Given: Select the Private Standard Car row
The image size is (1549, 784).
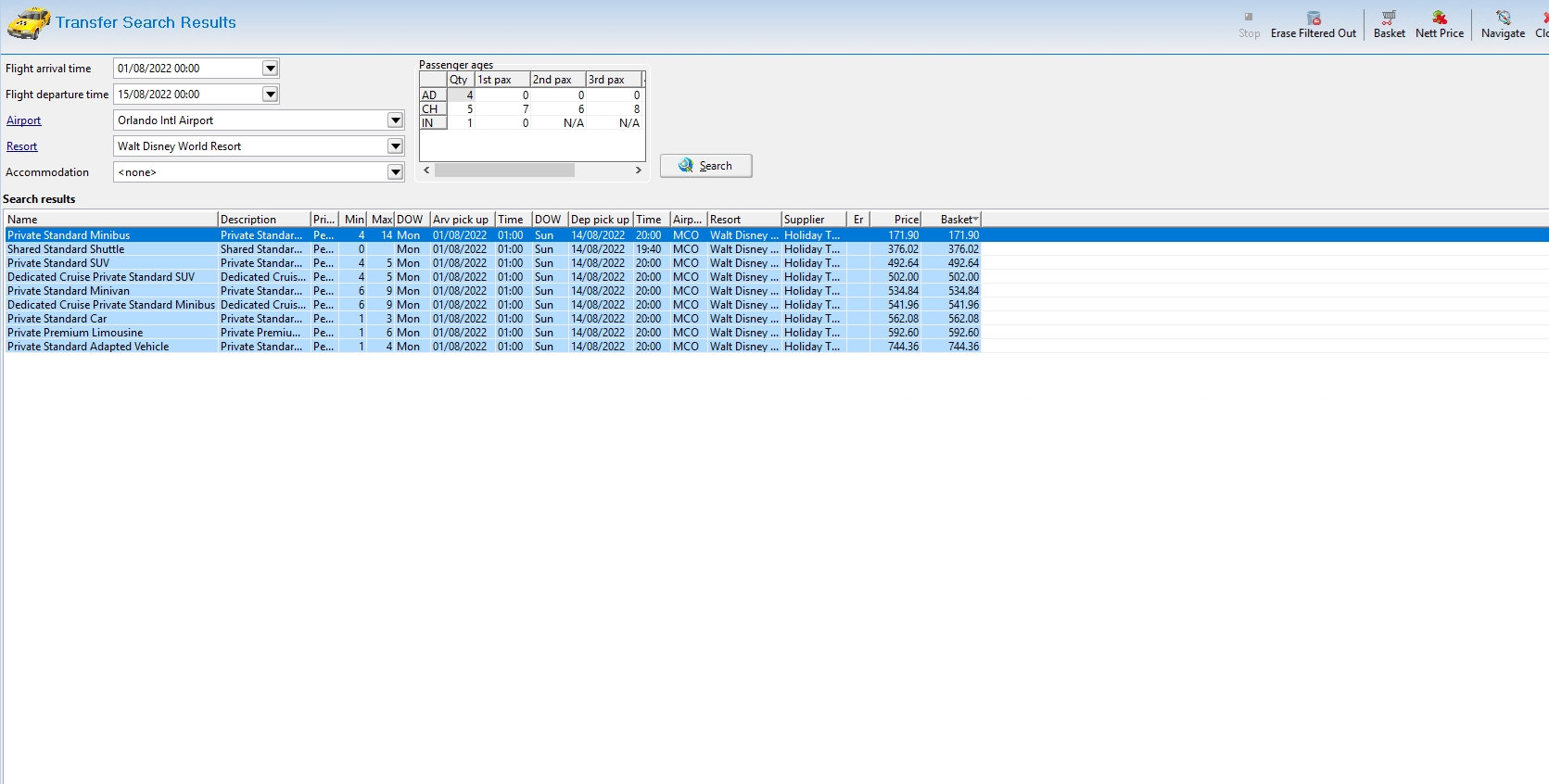Looking at the screenshot, I should pyautogui.click(x=493, y=319).
